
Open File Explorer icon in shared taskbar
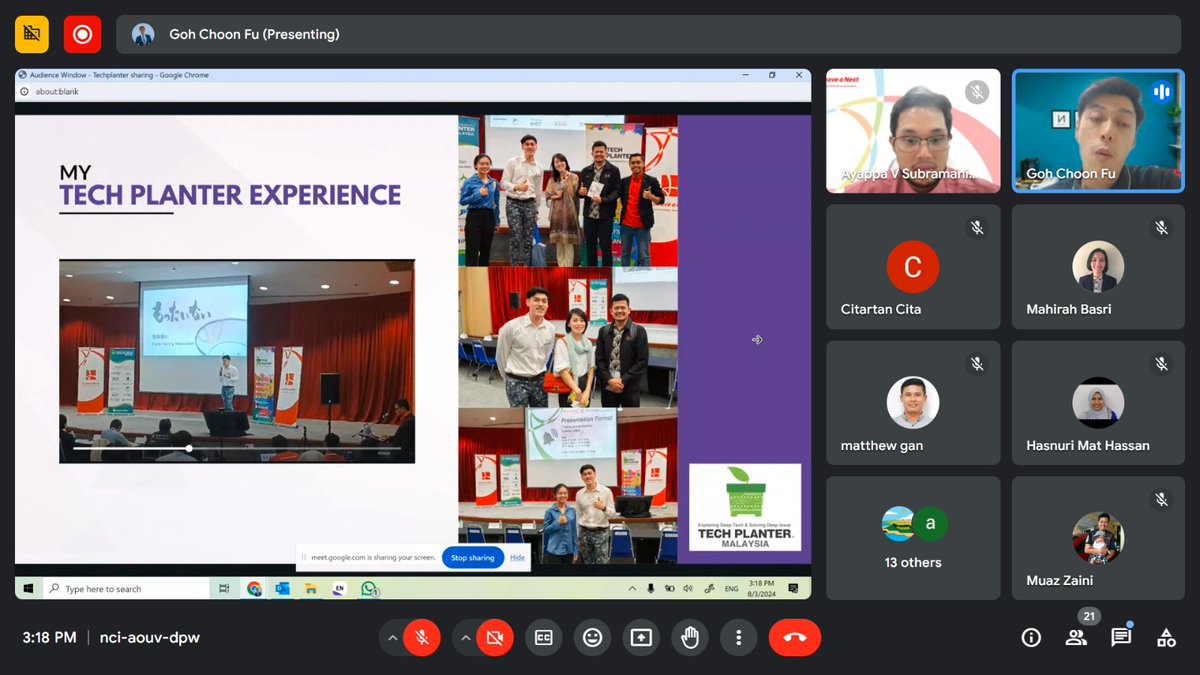coord(311,589)
